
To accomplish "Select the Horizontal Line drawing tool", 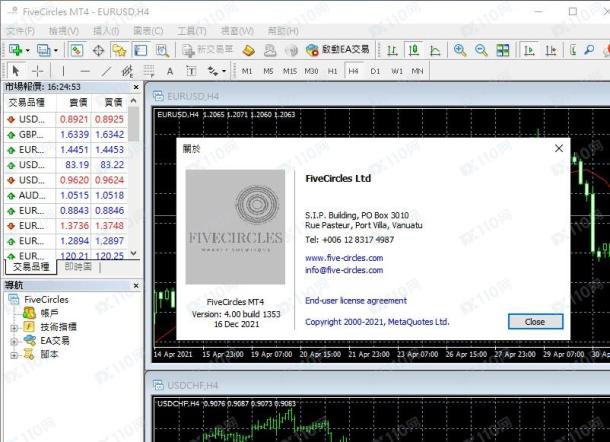I will (x=85, y=71).
